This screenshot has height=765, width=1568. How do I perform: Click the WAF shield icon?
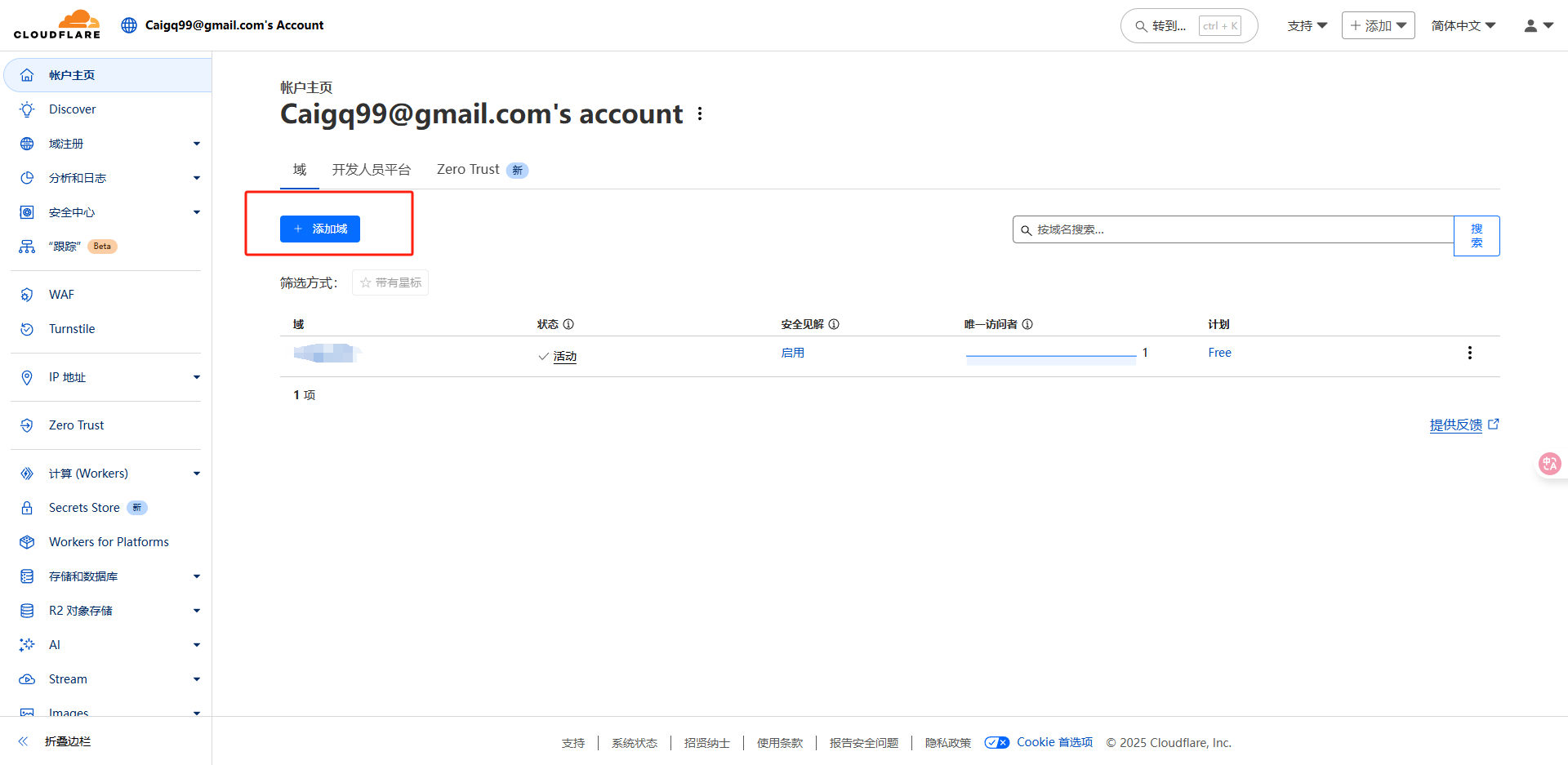click(27, 295)
